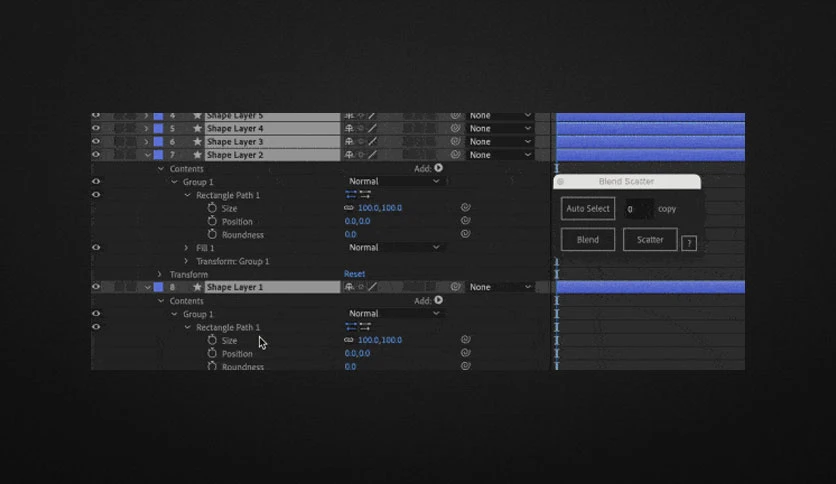Click the Blend button

coord(588,239)
